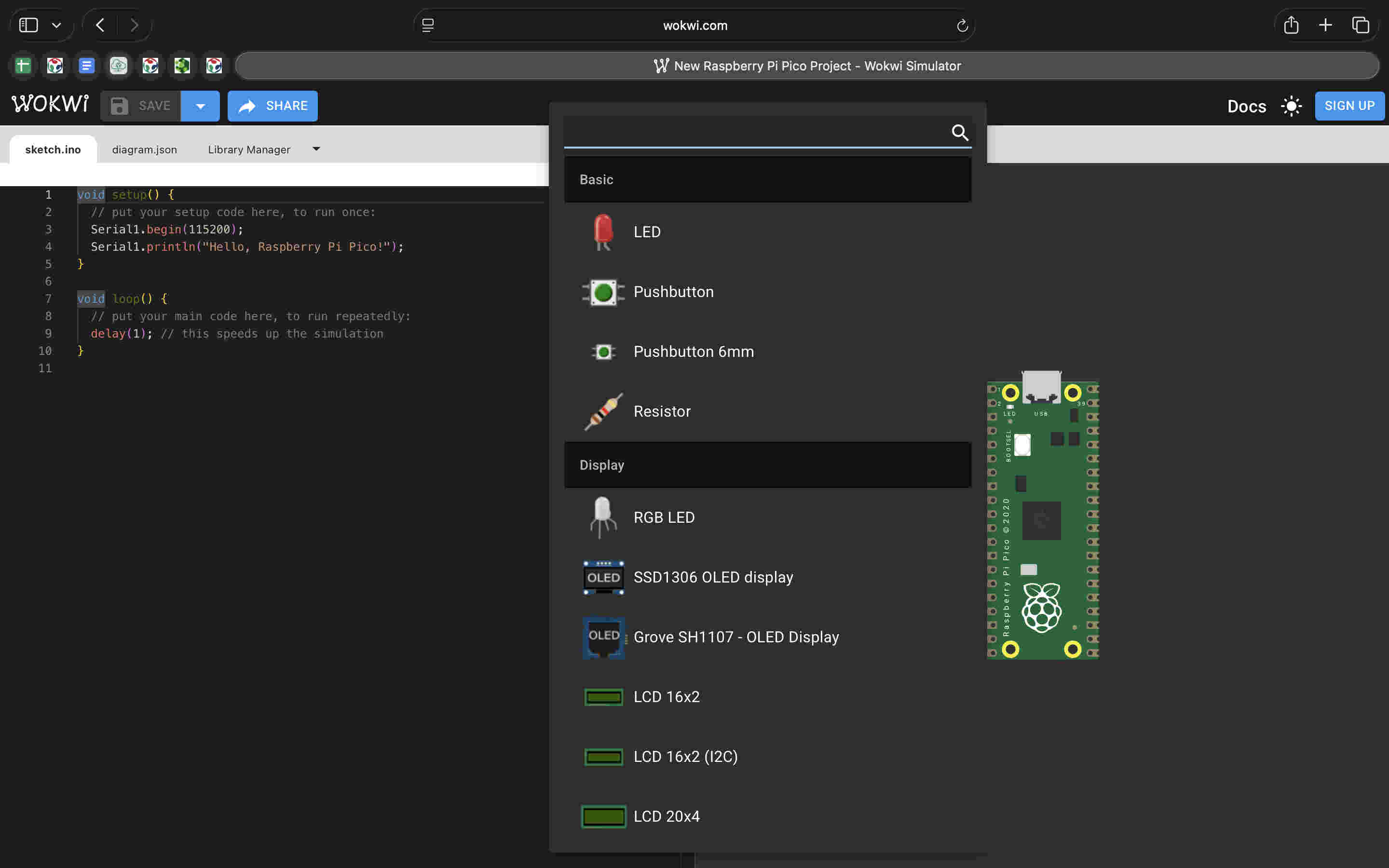Toggle the browser sidebar panel
The image size is (1389, 868).
[x=29, y=25]
